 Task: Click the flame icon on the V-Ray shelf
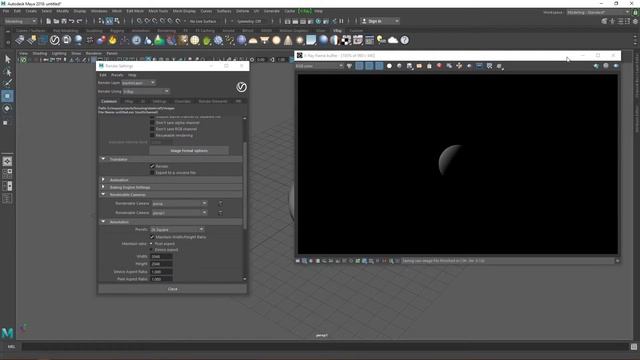pos(113,40)
